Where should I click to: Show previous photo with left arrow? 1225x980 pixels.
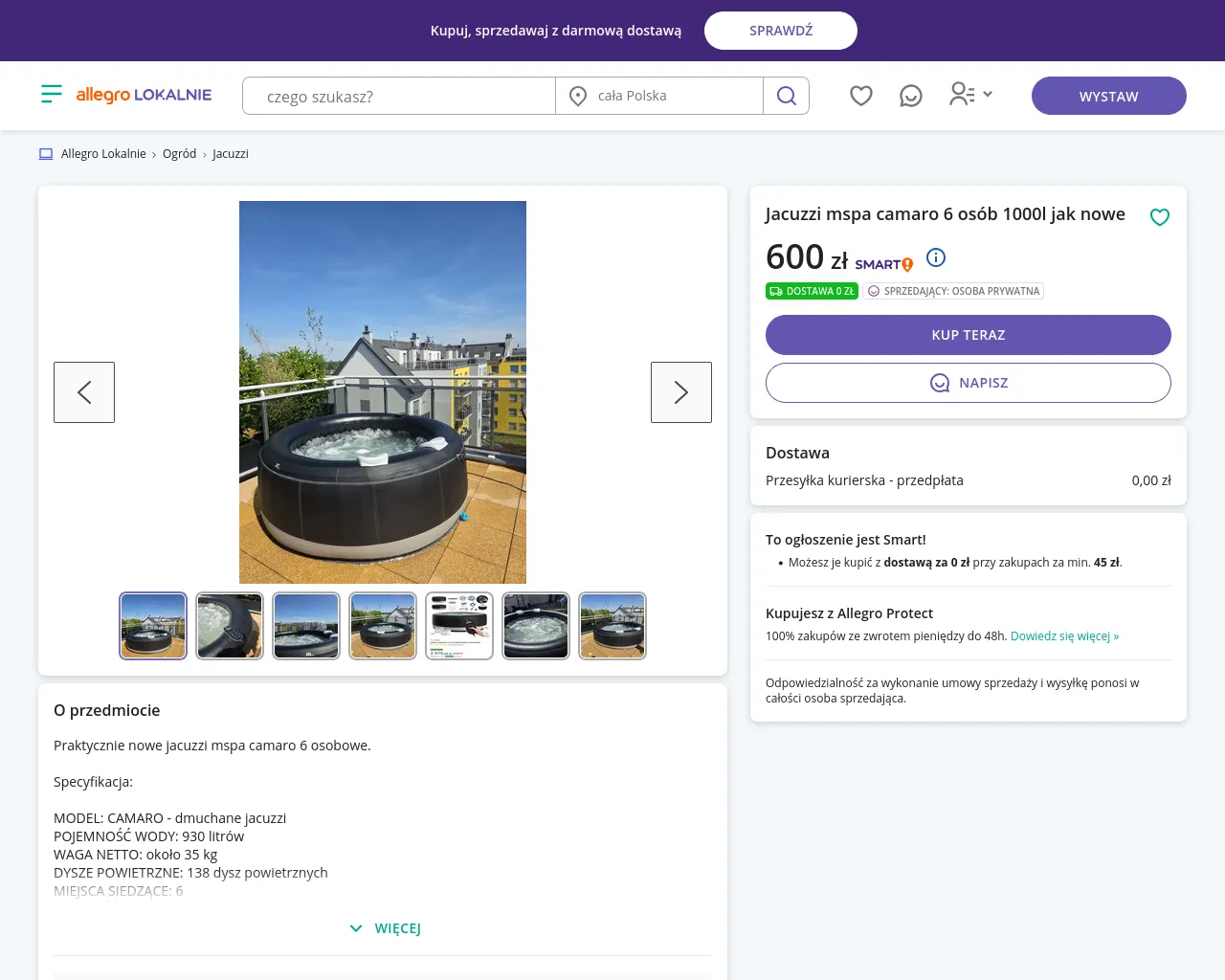[x=84, y=392]
